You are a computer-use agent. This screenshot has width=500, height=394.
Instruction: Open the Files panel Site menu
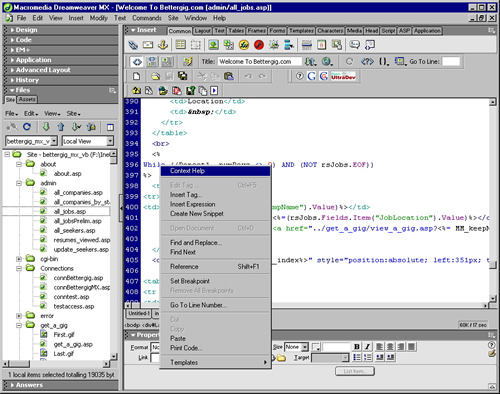coord(73,114)
